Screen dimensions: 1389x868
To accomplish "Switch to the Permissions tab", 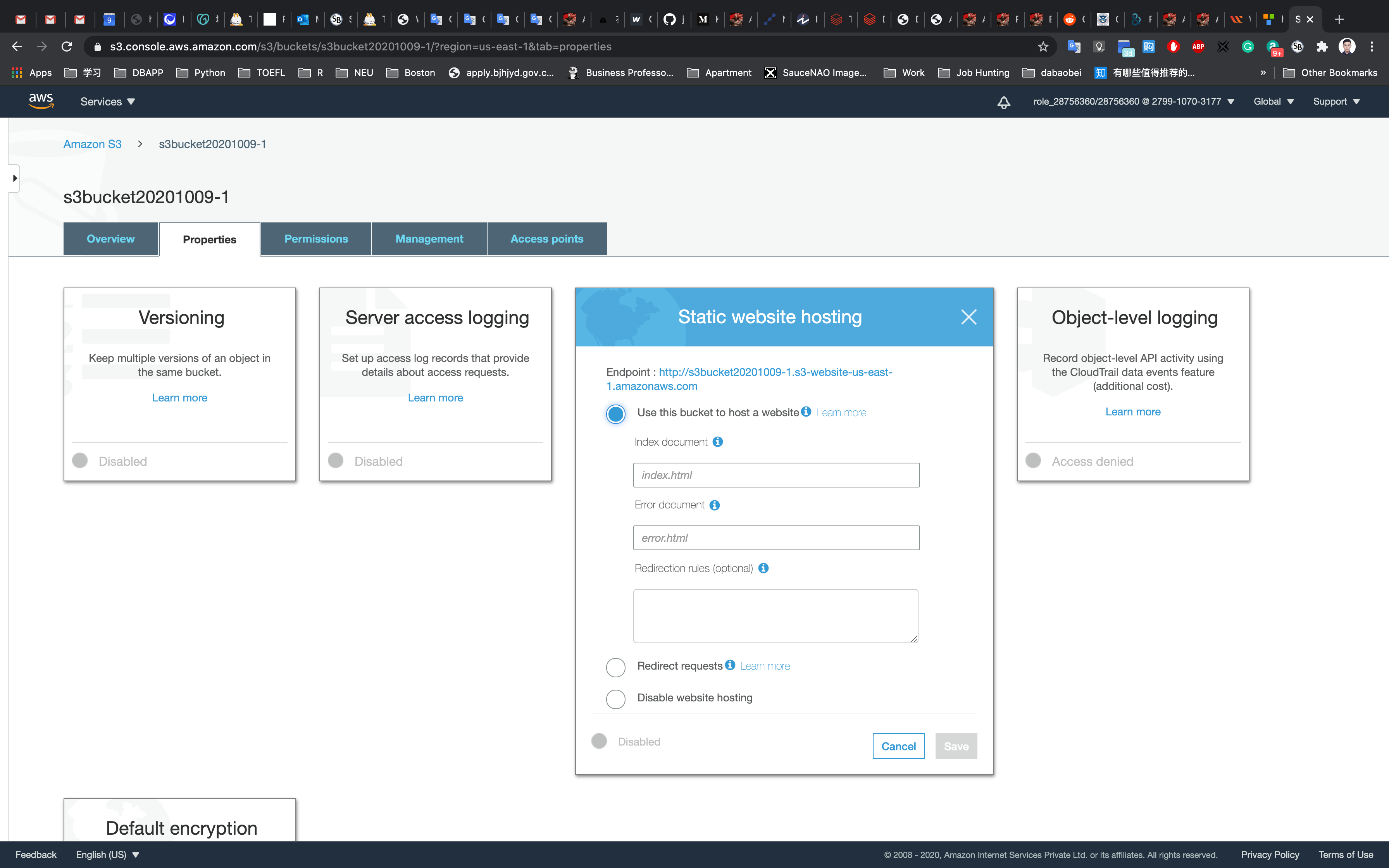I will point(316,239).
